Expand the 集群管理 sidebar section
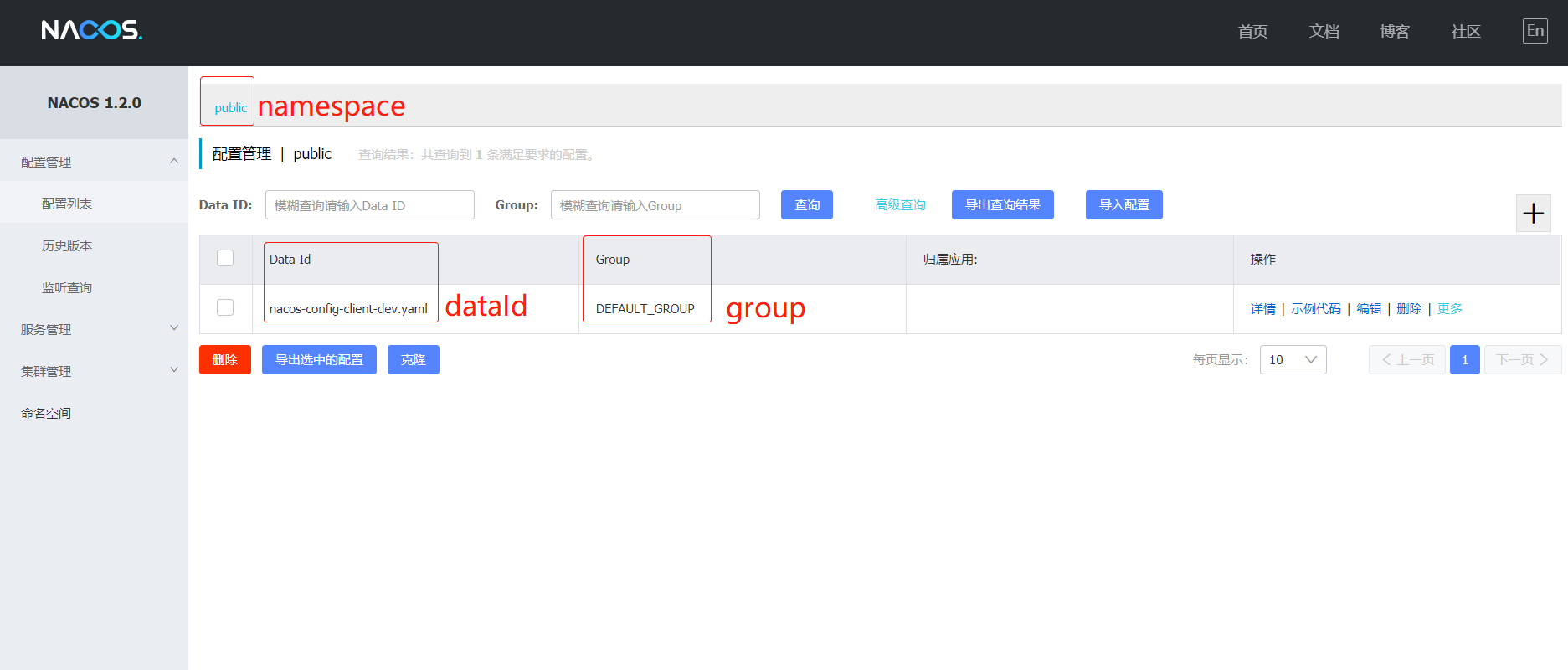This screenshot has height=670, width=1568. pyautogui.click(x=94, y=371)
